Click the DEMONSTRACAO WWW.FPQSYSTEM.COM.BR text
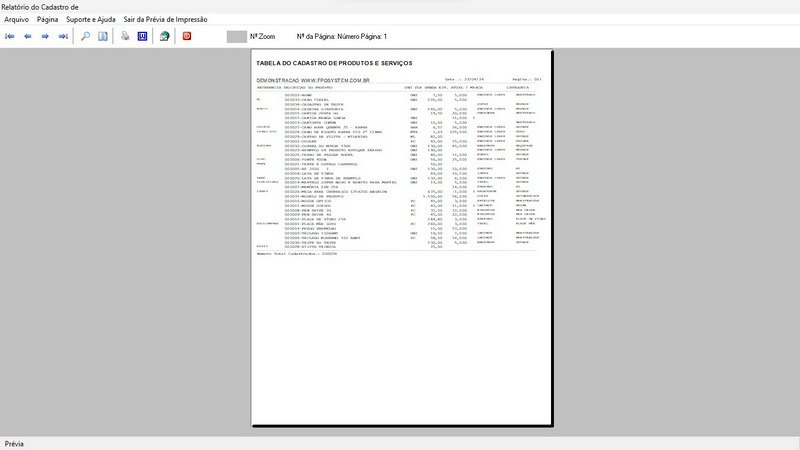800x450 pixels. click(x=313, y=81)
